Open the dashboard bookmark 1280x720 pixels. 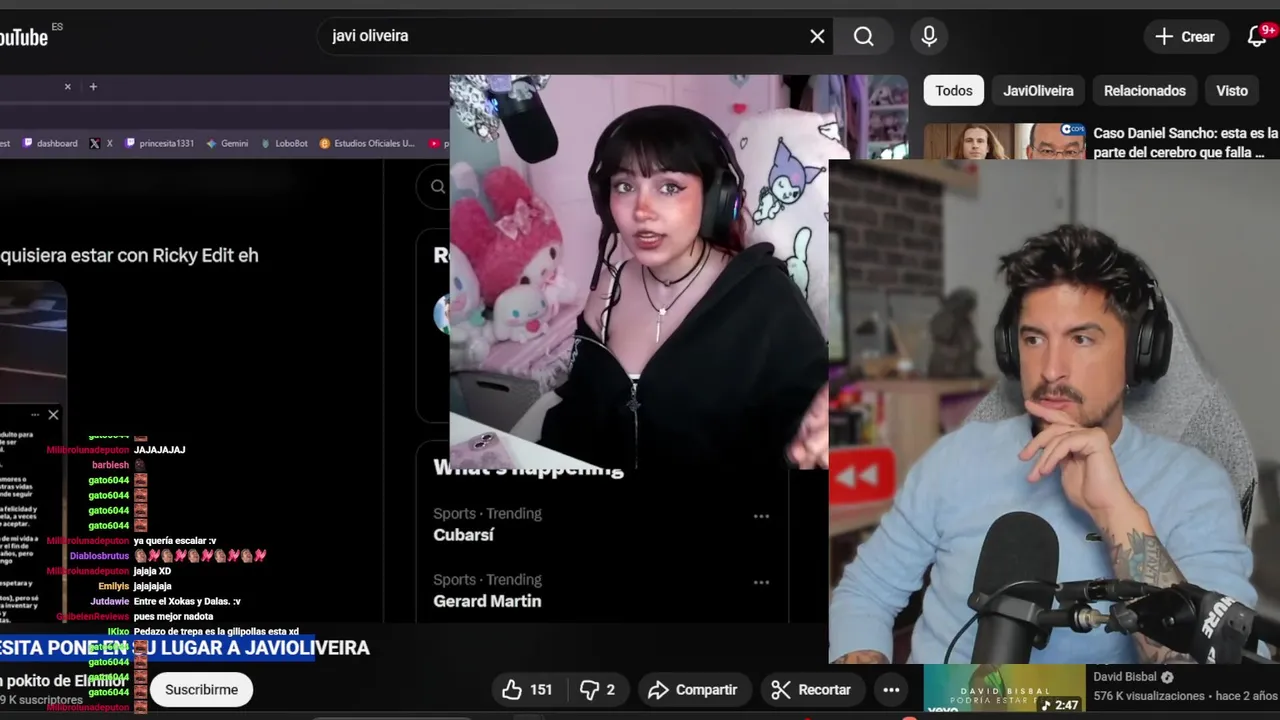pyautogui.click(x=50, y=143)
